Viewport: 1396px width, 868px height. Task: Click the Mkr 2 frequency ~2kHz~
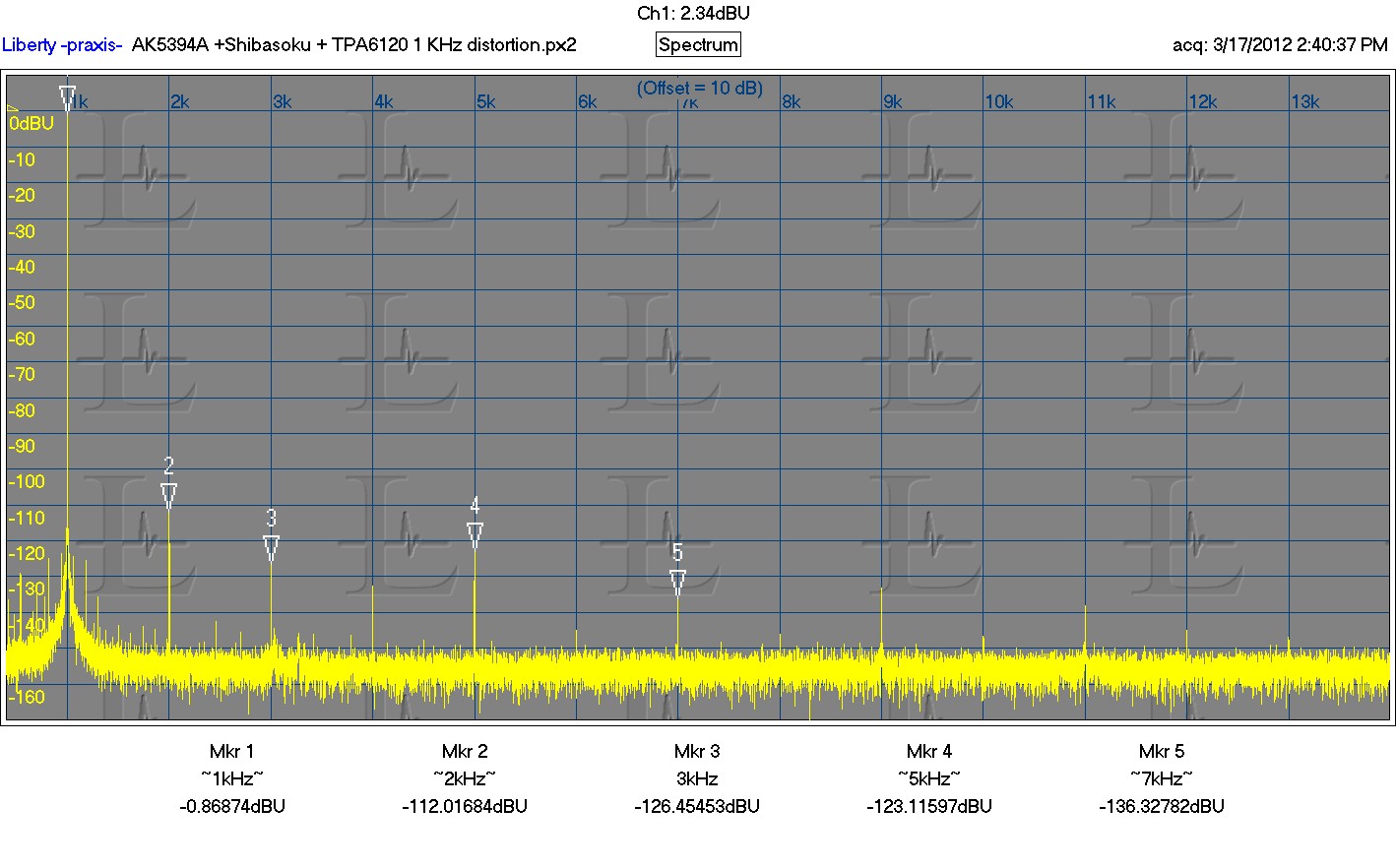click(465, 778)
